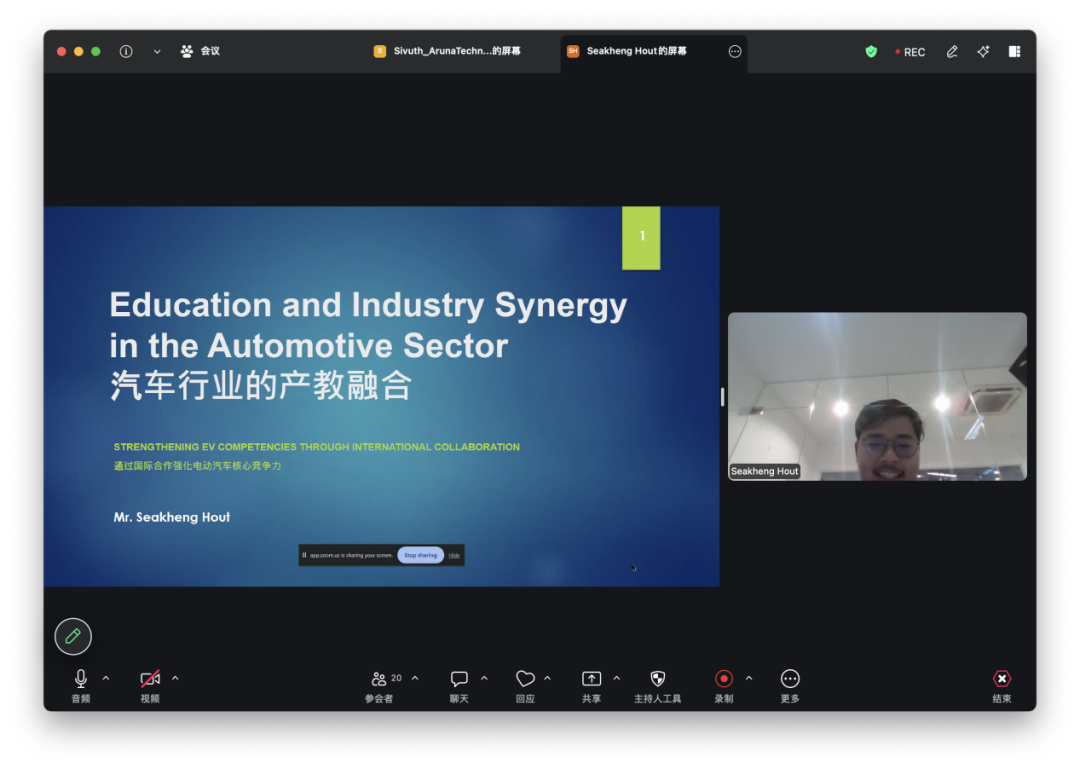Expand audio options chevron
1080x769 pixels.
pyautogui.click(x=106, y=678)
